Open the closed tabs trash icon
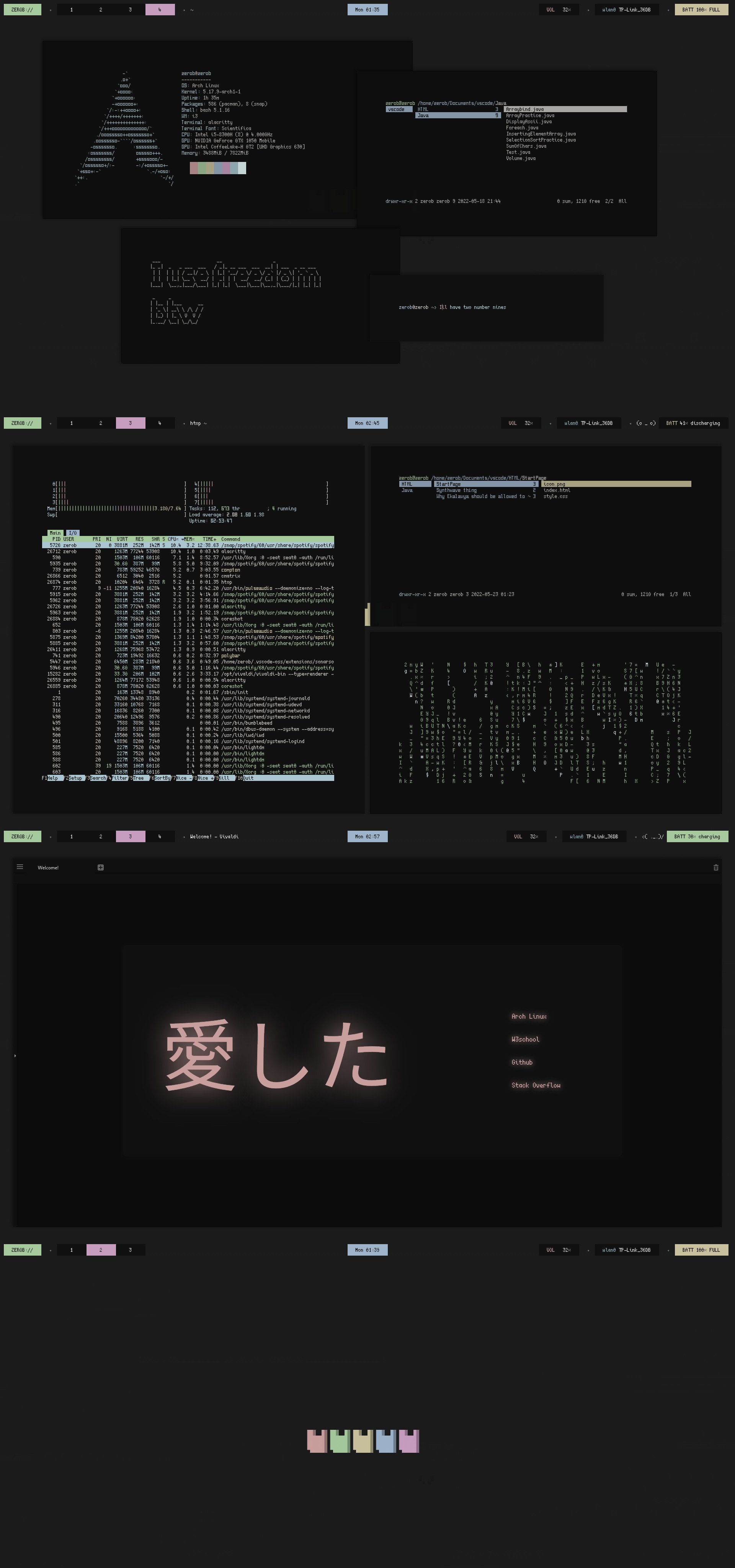Image resolution: width=735 pixels, height=1568 pixels. pos(715,867)
